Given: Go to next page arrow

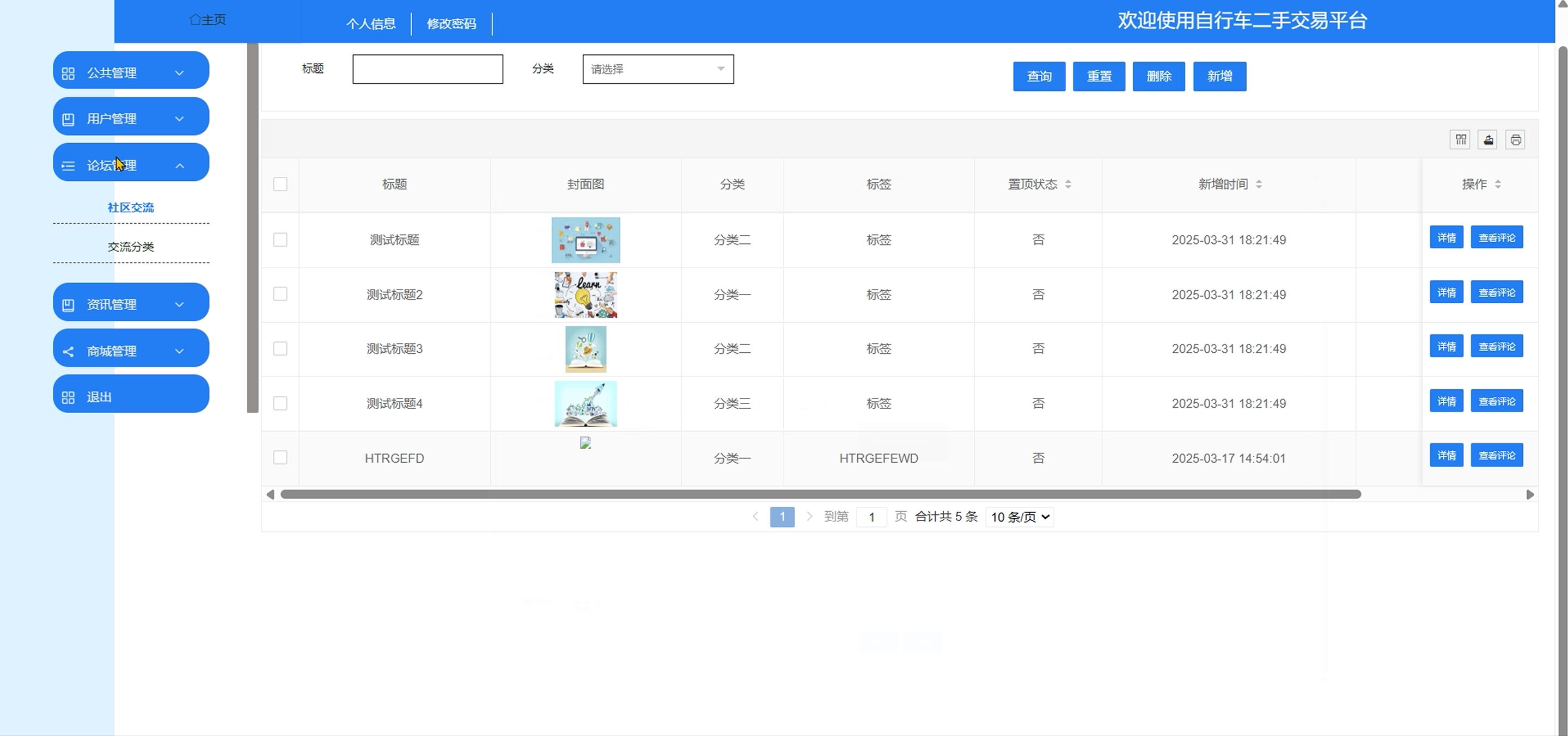Looking at the screenshot, I should coord(809,517).
